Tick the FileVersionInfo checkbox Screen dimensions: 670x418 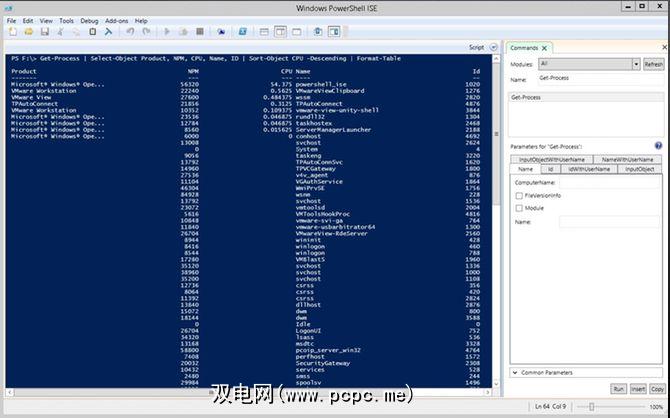(x=519, y=196)
